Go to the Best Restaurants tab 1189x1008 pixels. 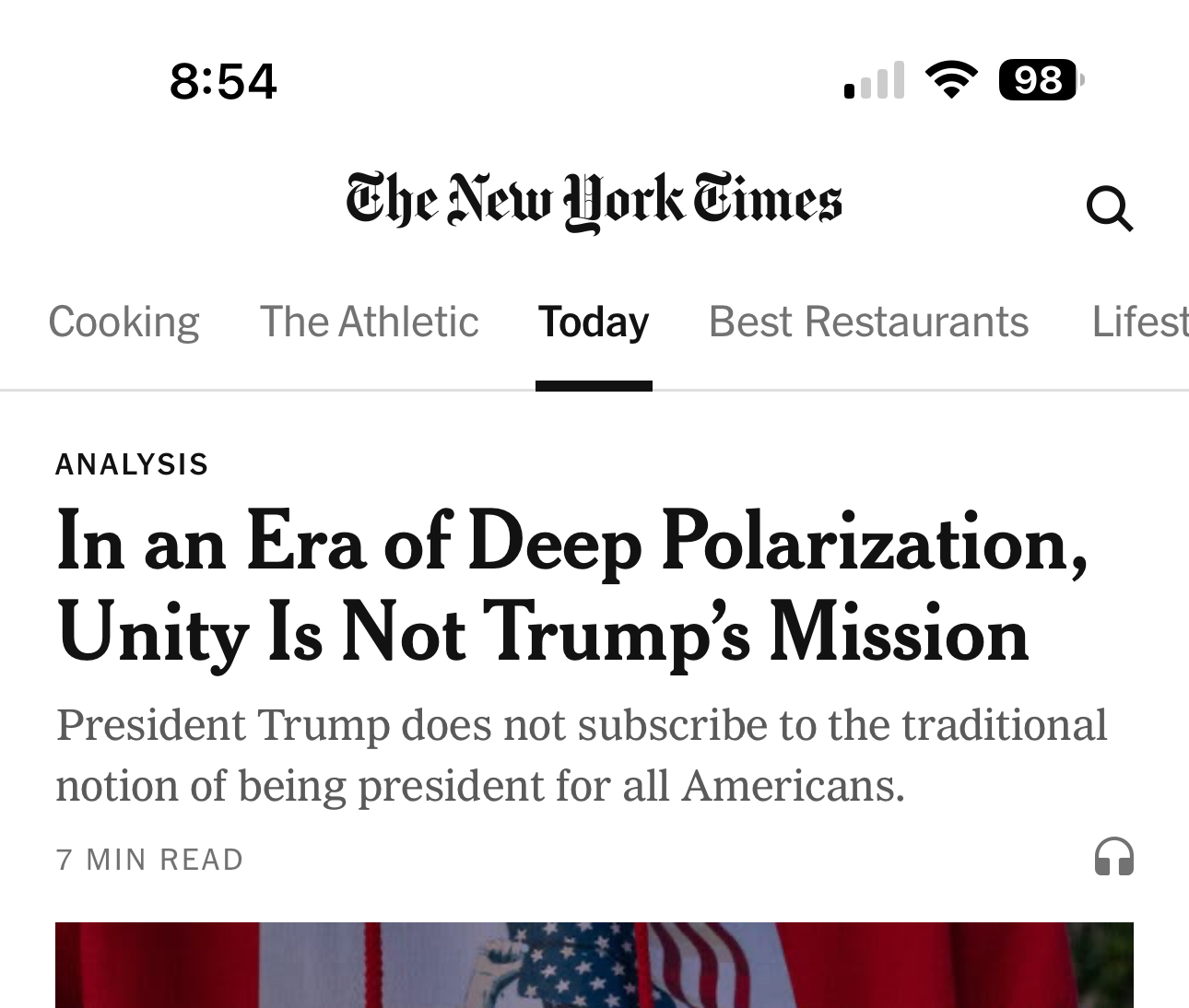tap(868, 322)
